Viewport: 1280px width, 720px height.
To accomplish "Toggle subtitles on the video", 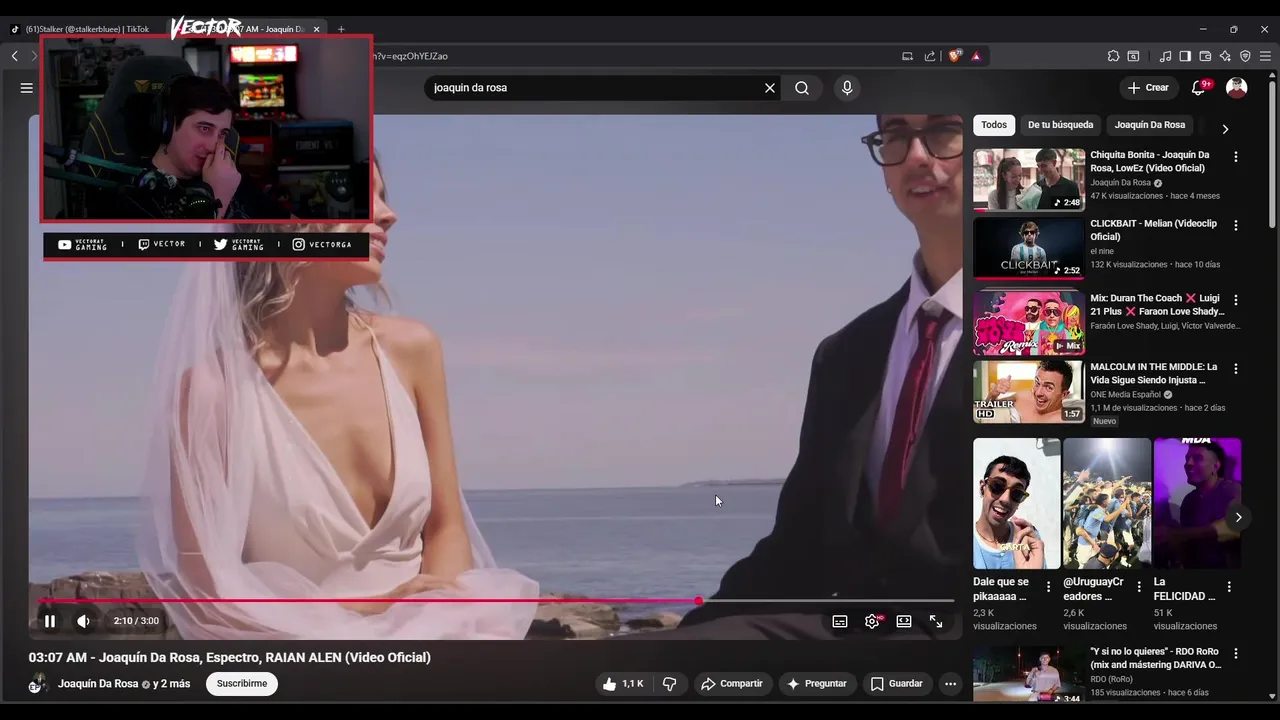I will click(840, 621).
